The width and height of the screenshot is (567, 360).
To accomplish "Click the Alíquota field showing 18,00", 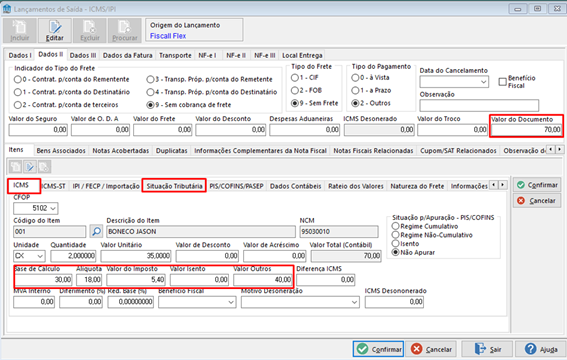I will (89, 280).
